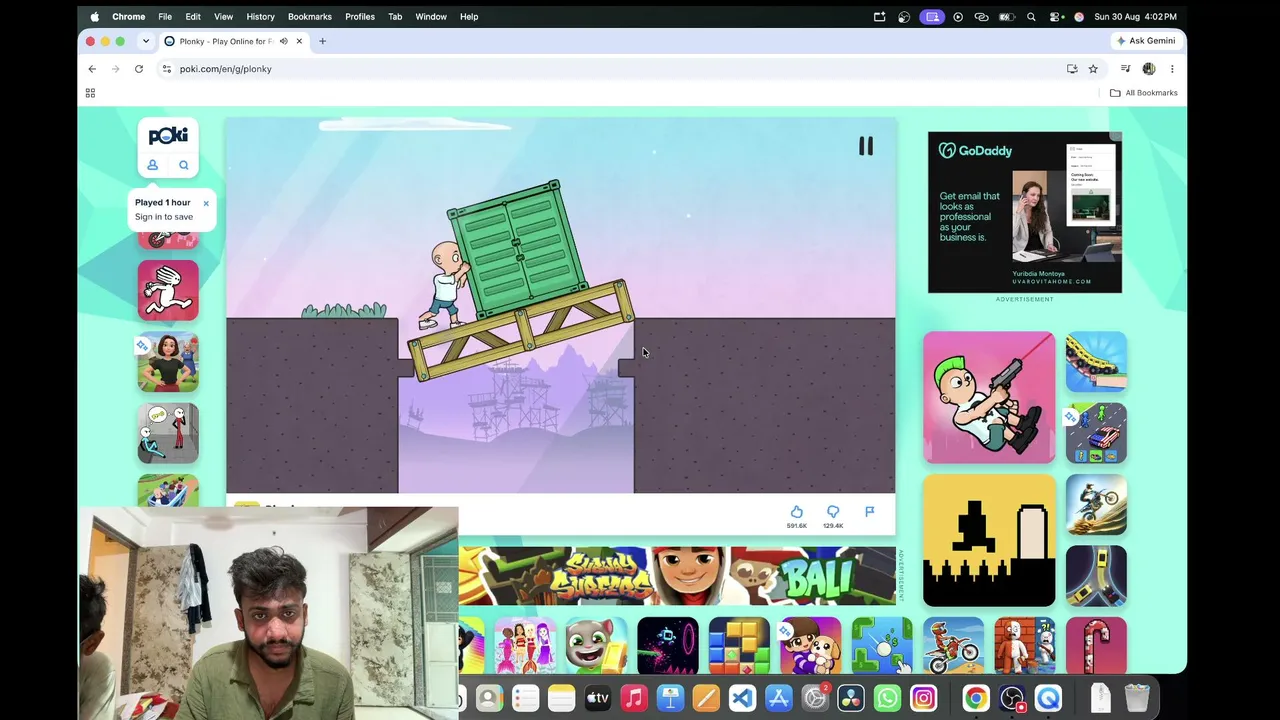
Task: Expand the tab search dropdown
Action: (146, 41)
